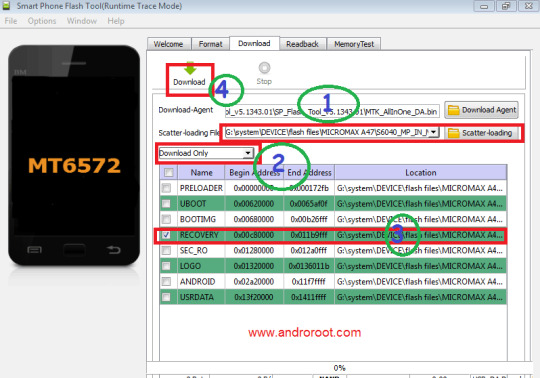Open the Options menu
The image size is (540, 378).
tap(42, 21)
